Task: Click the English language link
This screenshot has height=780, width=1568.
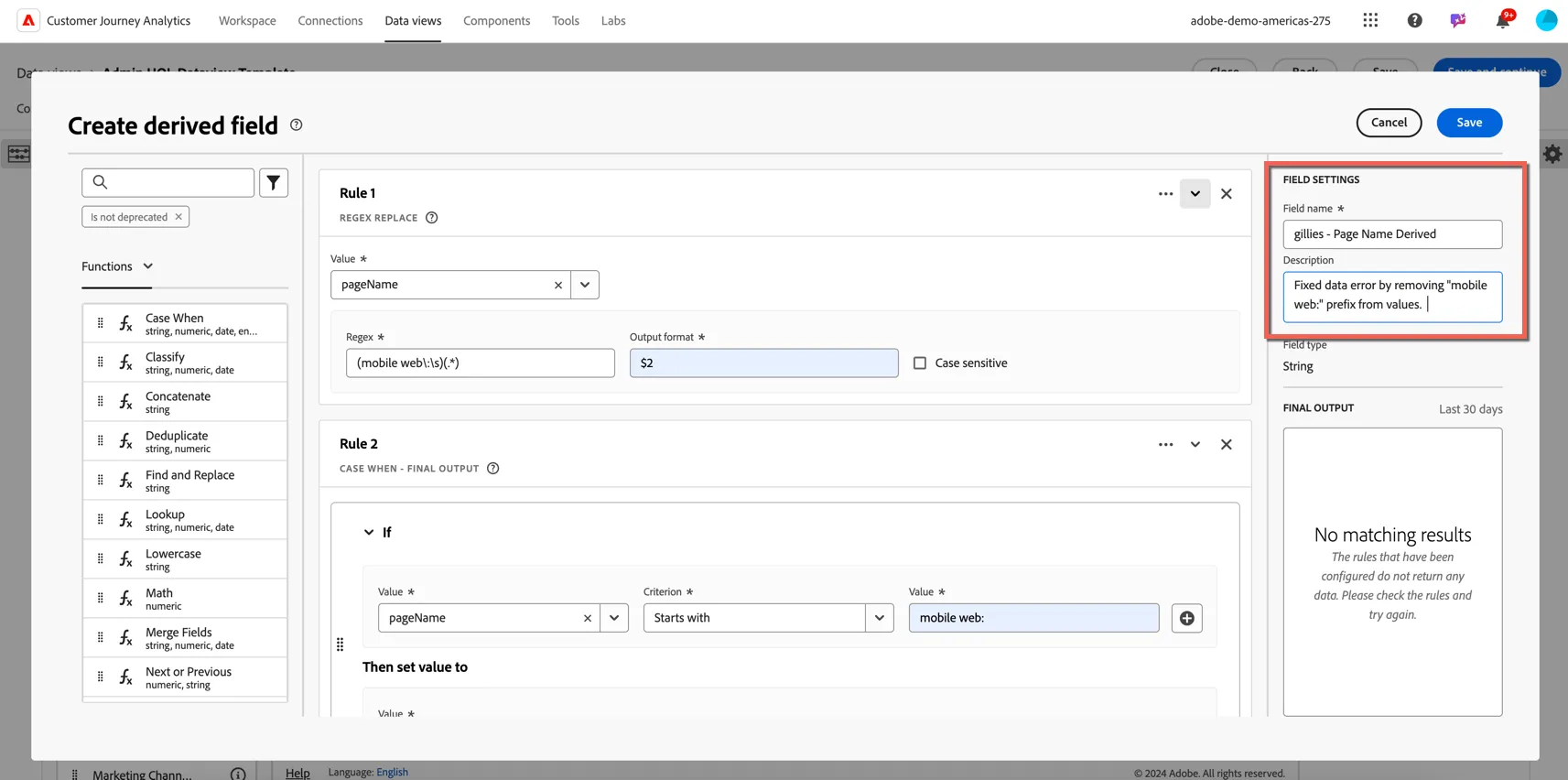Action: click(x=392, y=772)
